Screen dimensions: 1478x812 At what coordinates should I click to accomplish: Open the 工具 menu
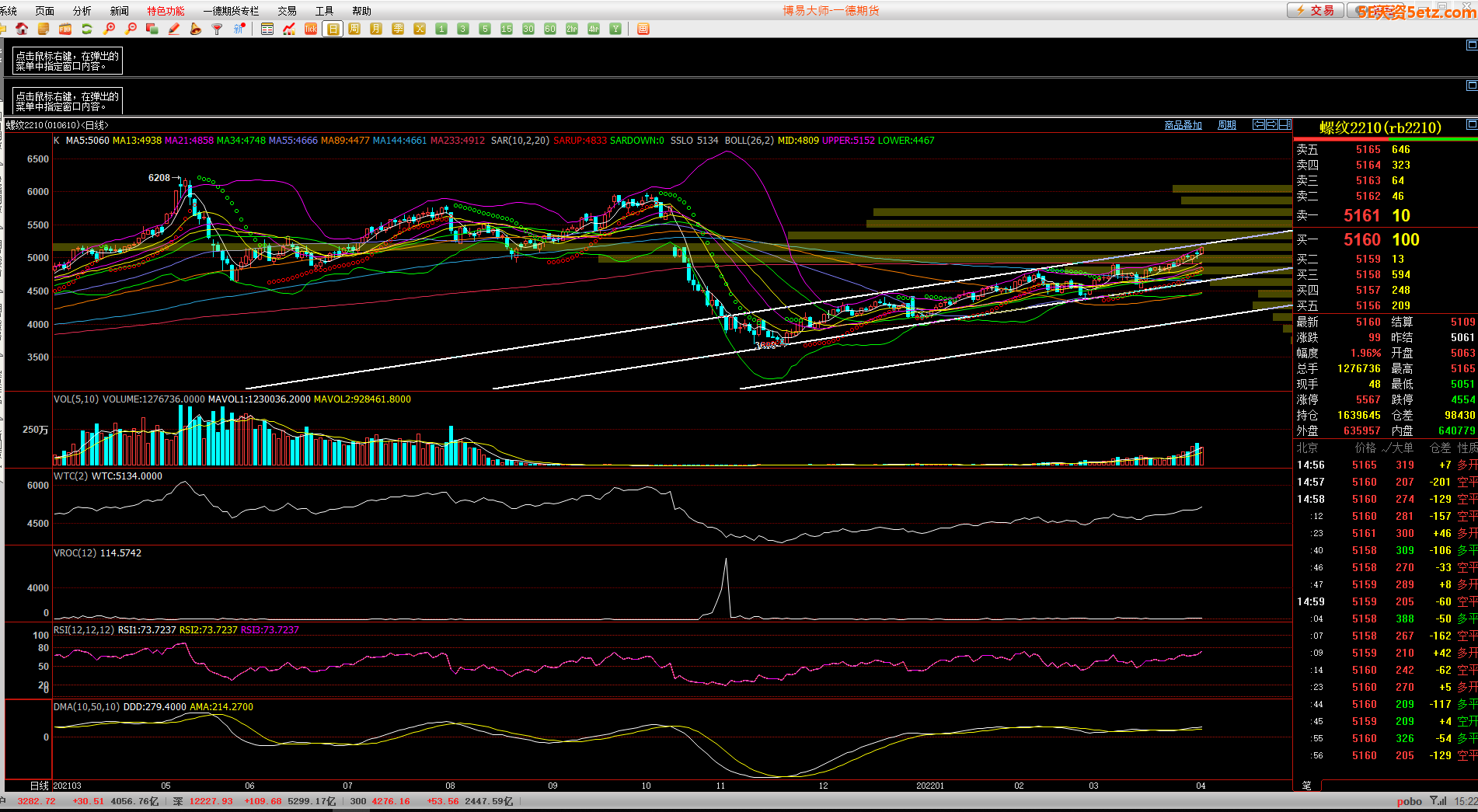click(324, 11)
